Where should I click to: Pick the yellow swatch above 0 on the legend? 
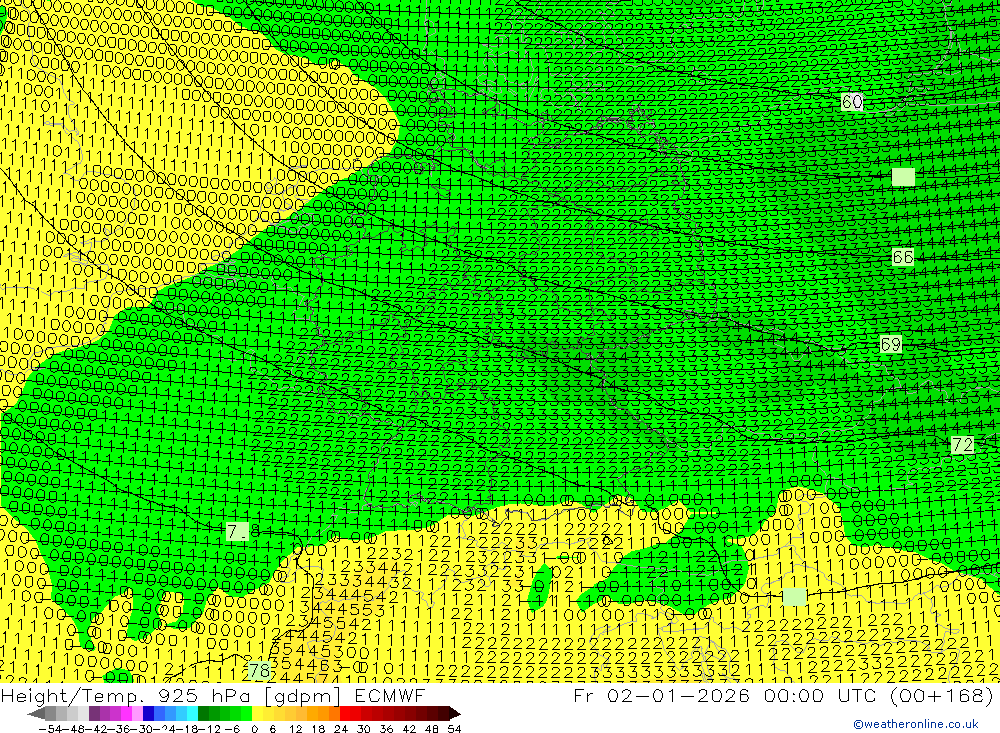[258, 713]
